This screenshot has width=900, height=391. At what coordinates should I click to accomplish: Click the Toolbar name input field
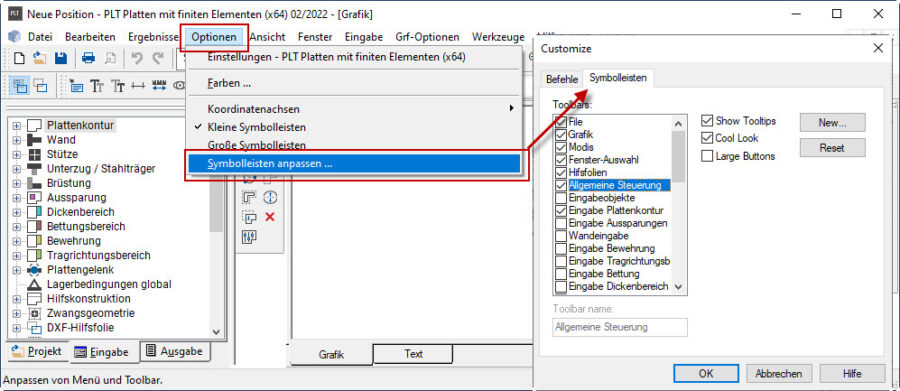(620, 327)
